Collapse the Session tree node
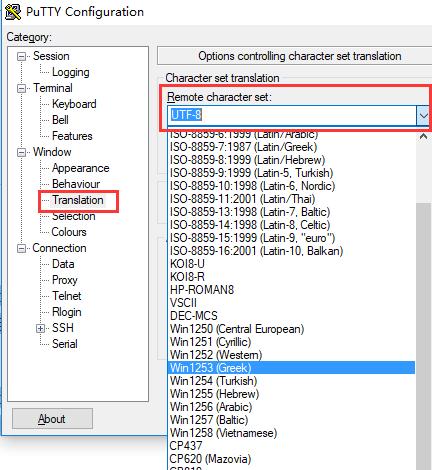 coord(21,56)
